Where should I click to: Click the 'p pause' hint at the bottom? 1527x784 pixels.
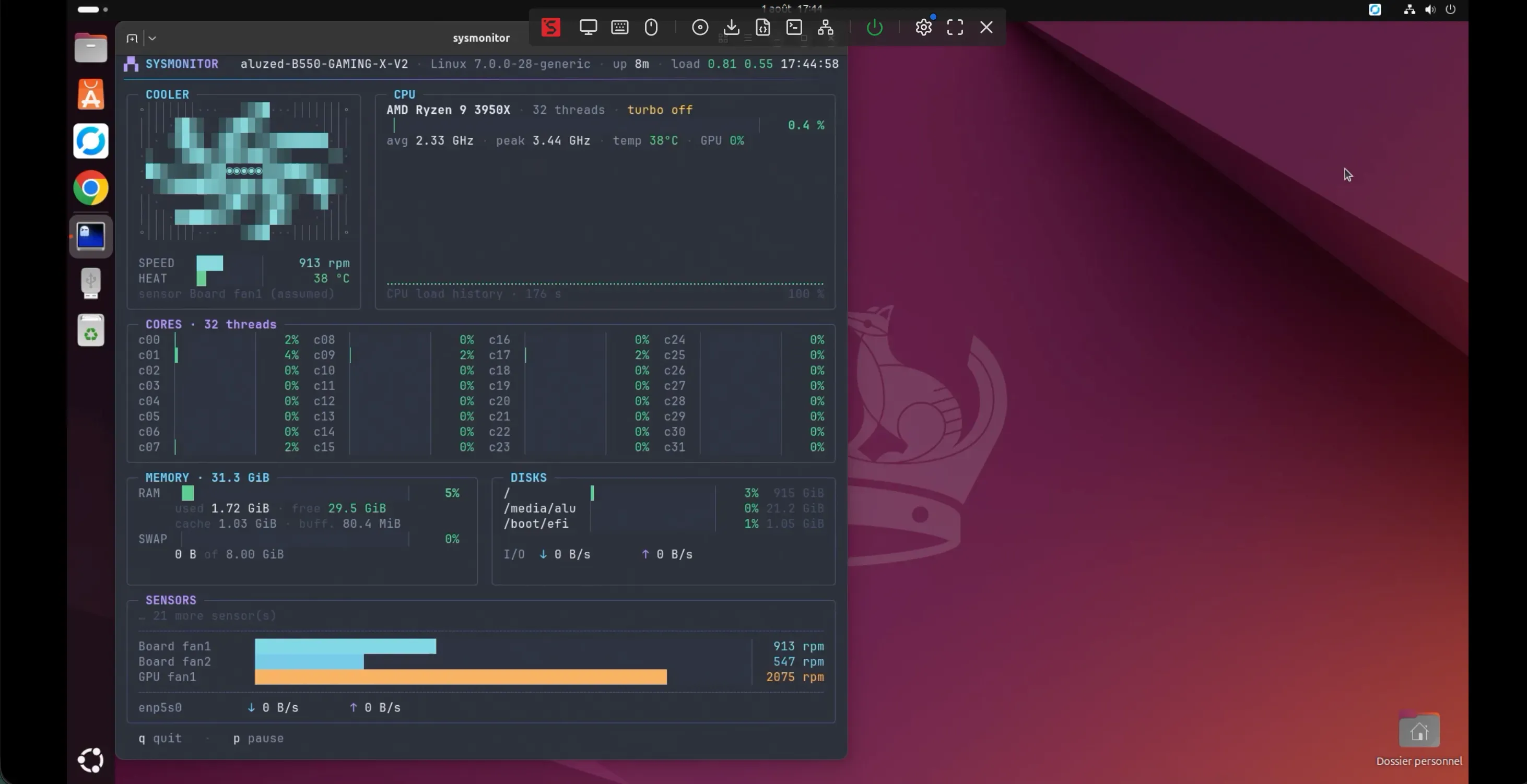(x=259, y=739)
